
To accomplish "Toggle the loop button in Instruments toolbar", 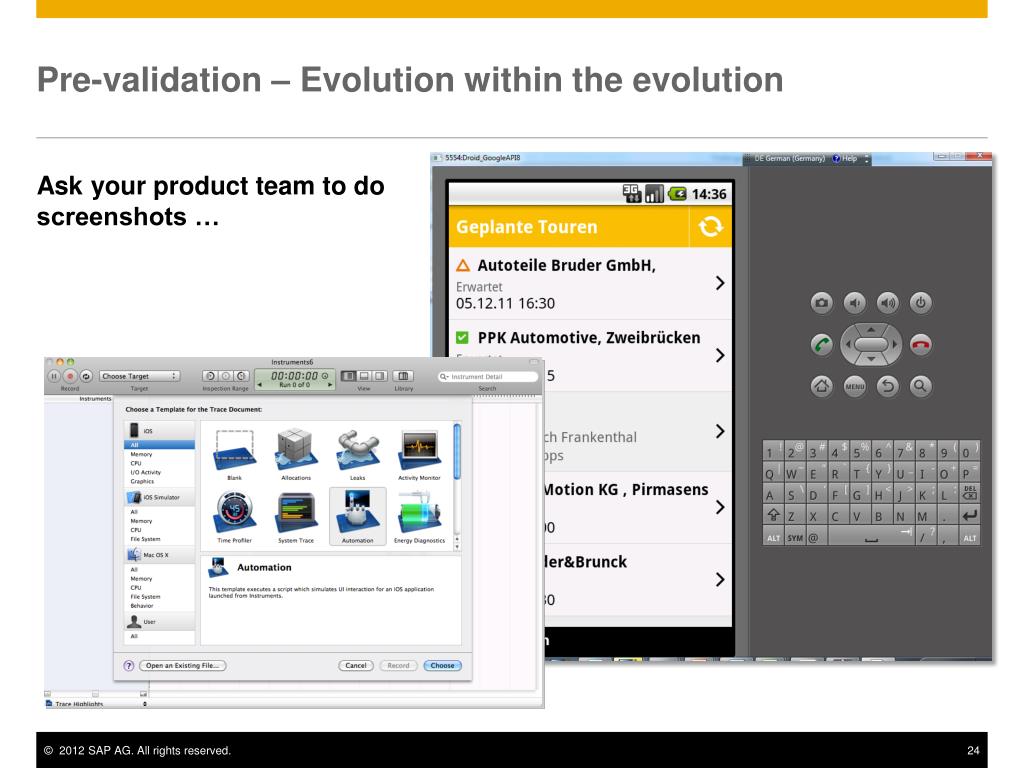I will click(x=86, y=376).
